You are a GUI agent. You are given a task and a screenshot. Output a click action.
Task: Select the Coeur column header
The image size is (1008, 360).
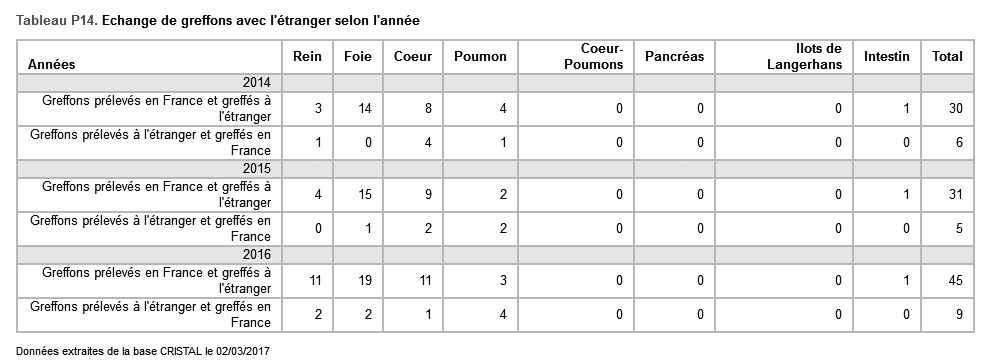pyautogui.click(x=413, y=57)
